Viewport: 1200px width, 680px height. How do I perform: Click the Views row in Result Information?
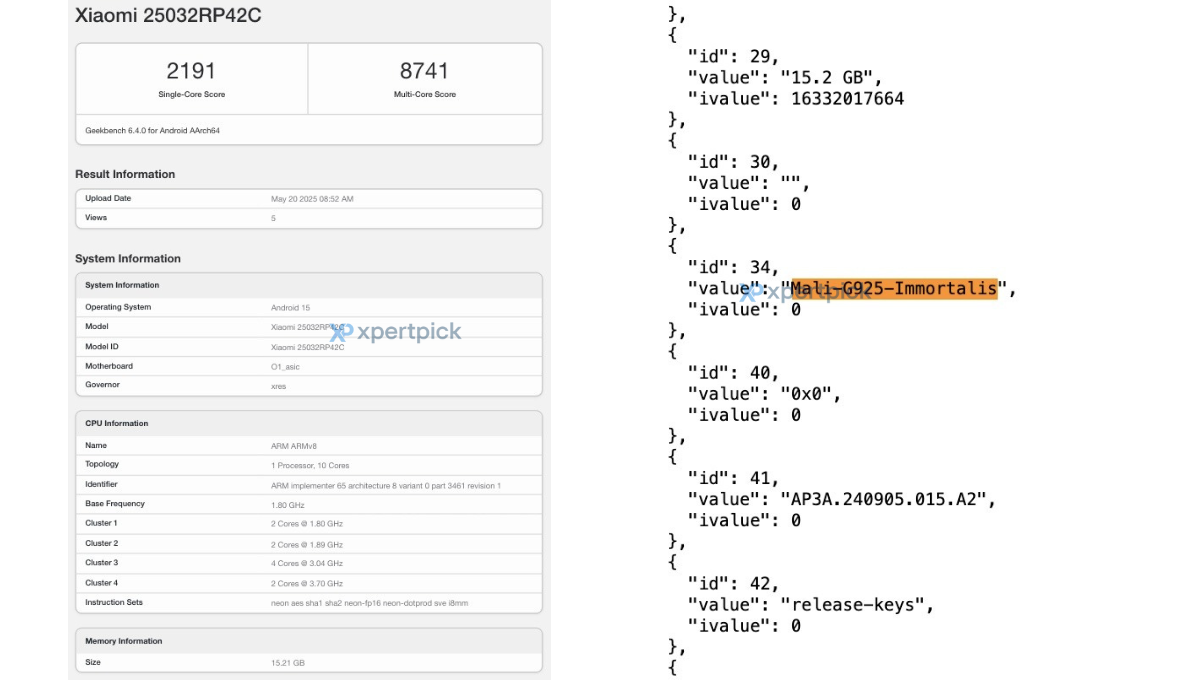pos(308,217)
